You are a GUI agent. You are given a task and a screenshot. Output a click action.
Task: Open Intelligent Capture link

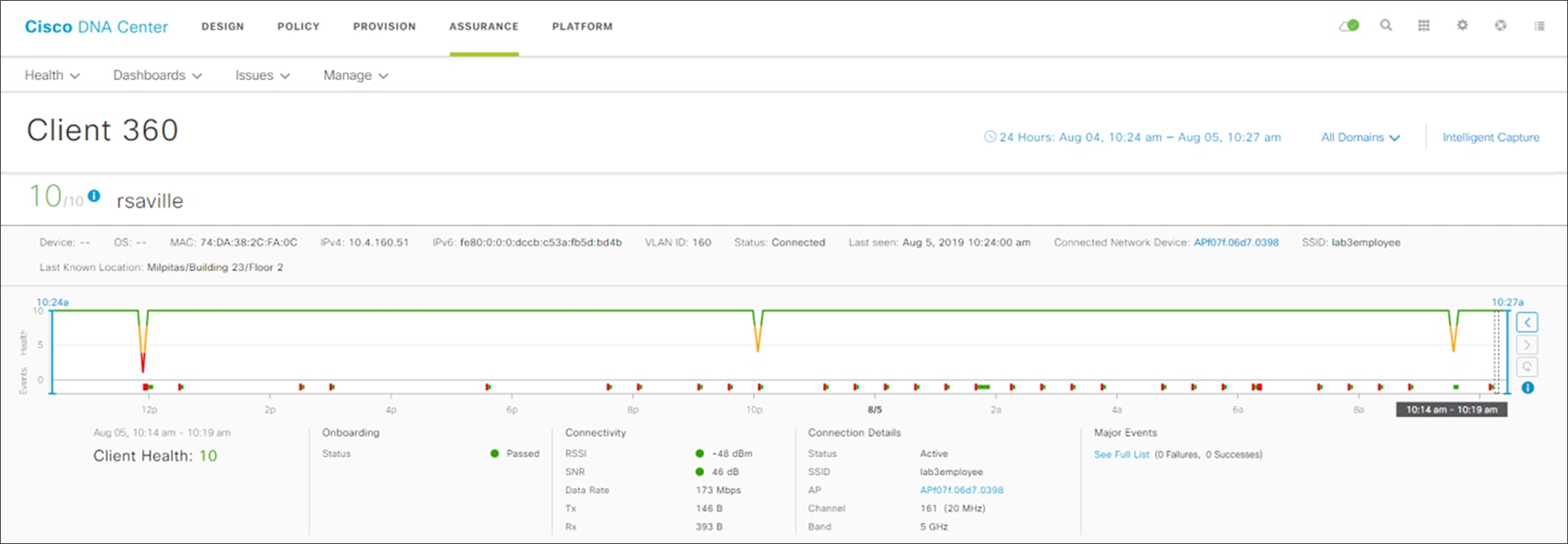[1490, 138]
